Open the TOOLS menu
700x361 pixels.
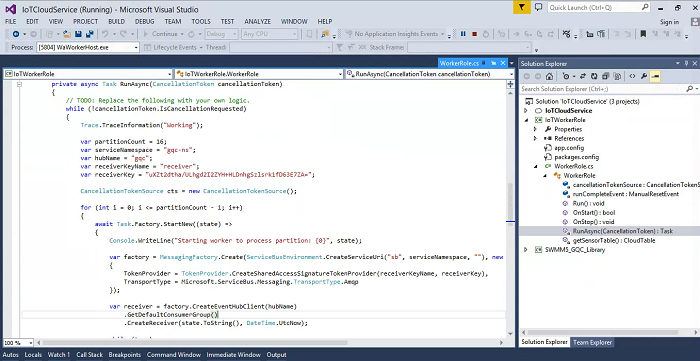pyautogui.click(x=201, y=21)
